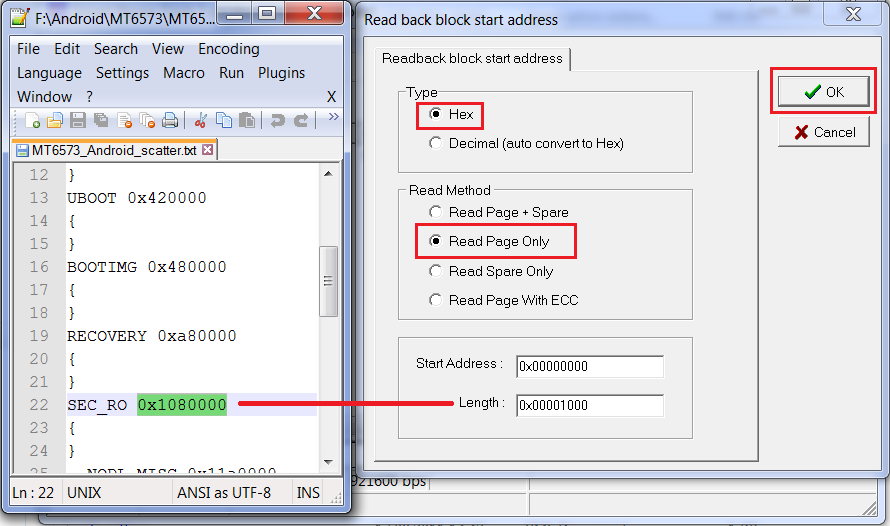Click the Paste icon
The image size is (890, 526).
point(247,120)
